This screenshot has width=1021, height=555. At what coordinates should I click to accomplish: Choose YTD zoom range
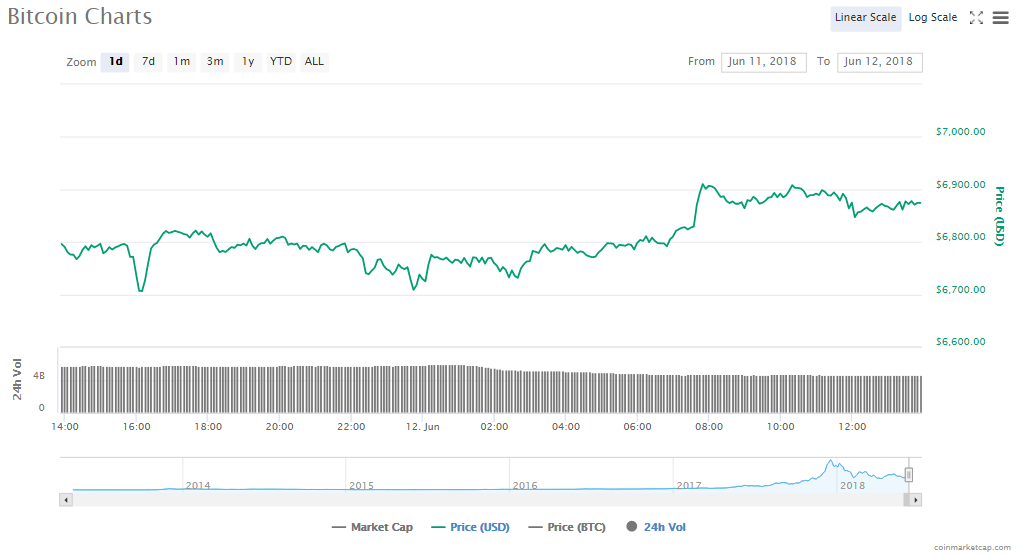(281, 61)
